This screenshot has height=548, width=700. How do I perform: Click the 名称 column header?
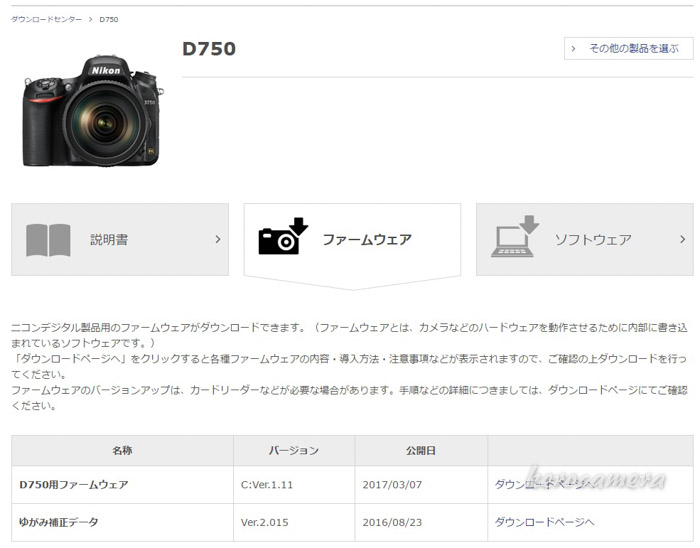[122, 451]
